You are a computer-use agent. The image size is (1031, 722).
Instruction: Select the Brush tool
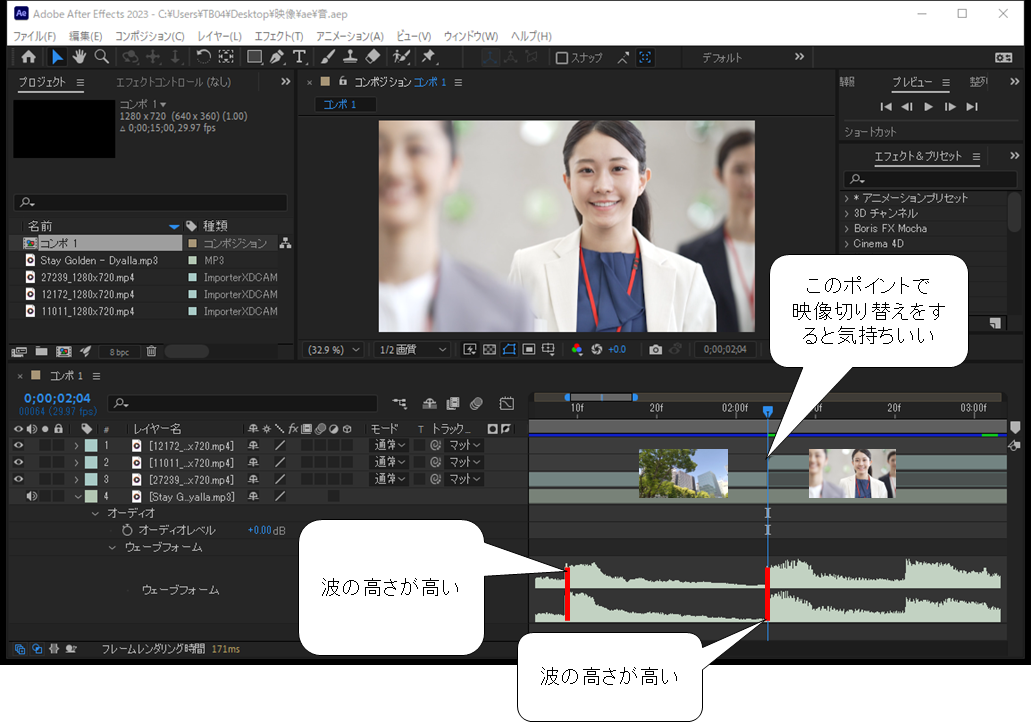327,57
